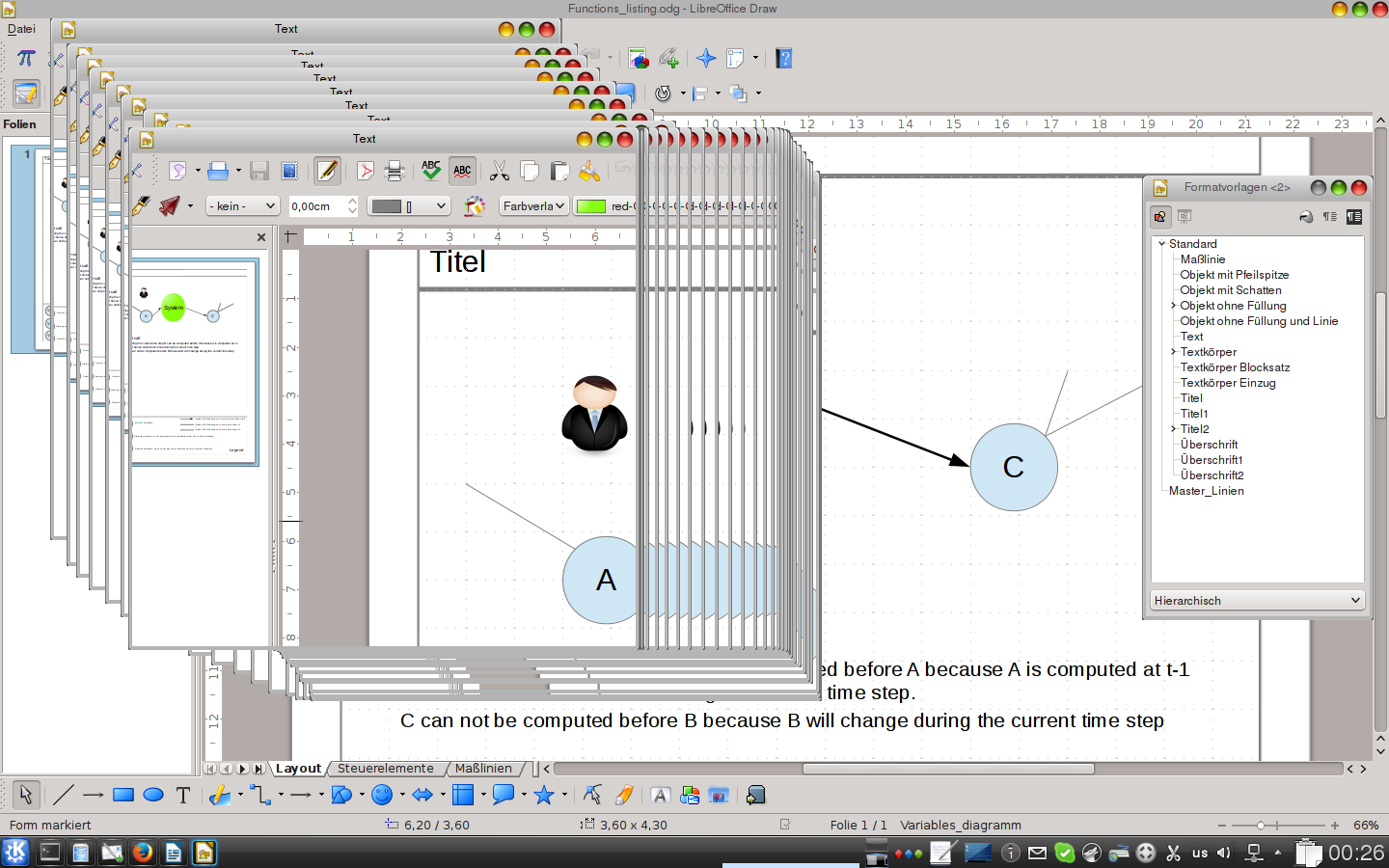Open the Datei menu
The width and height of the screenshot is (1389, 868).
[21, 29]
